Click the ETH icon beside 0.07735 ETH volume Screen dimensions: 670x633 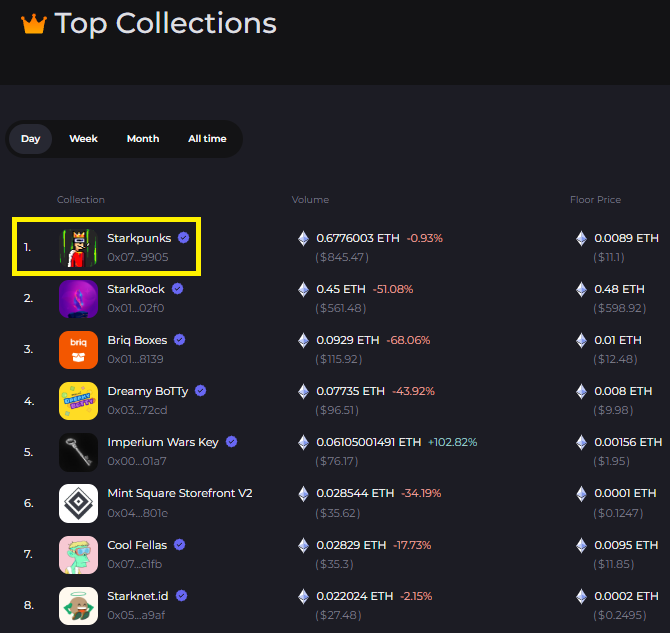pos(303,392)
